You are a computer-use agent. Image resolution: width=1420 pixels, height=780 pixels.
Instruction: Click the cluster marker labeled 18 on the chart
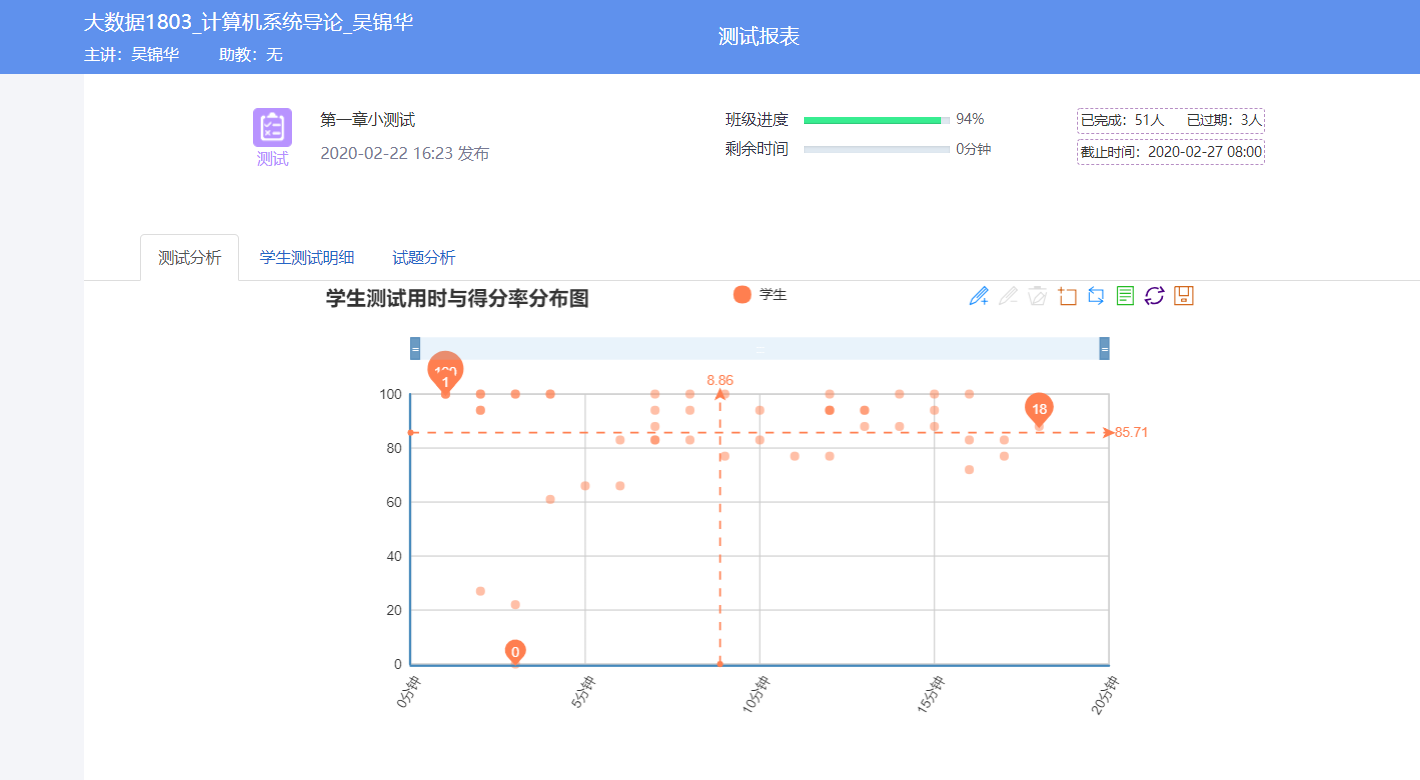pyautogui.click(x=1038, y=409)
